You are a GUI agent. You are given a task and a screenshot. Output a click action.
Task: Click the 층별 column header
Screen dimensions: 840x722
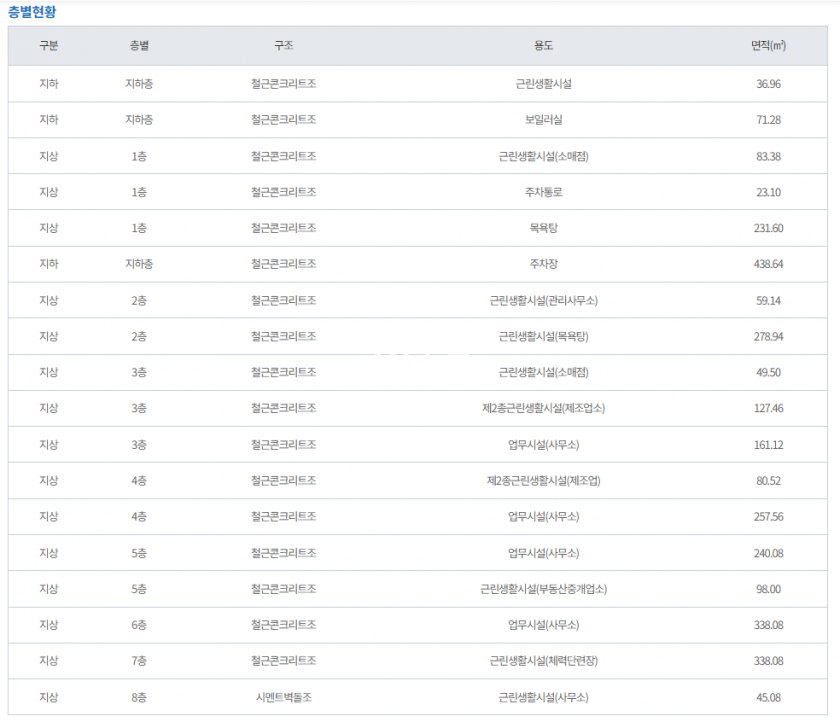tap(139, 47)
